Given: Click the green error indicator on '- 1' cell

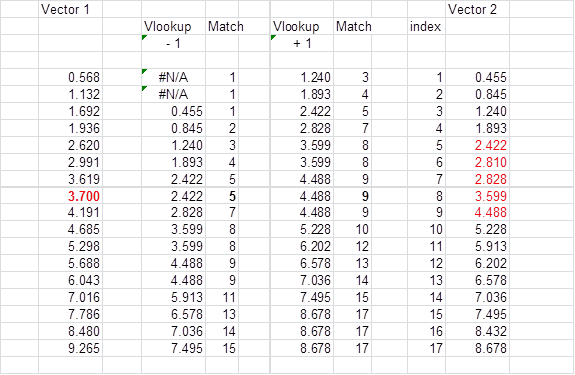Looking at the screenshot, I should [144, 37].
